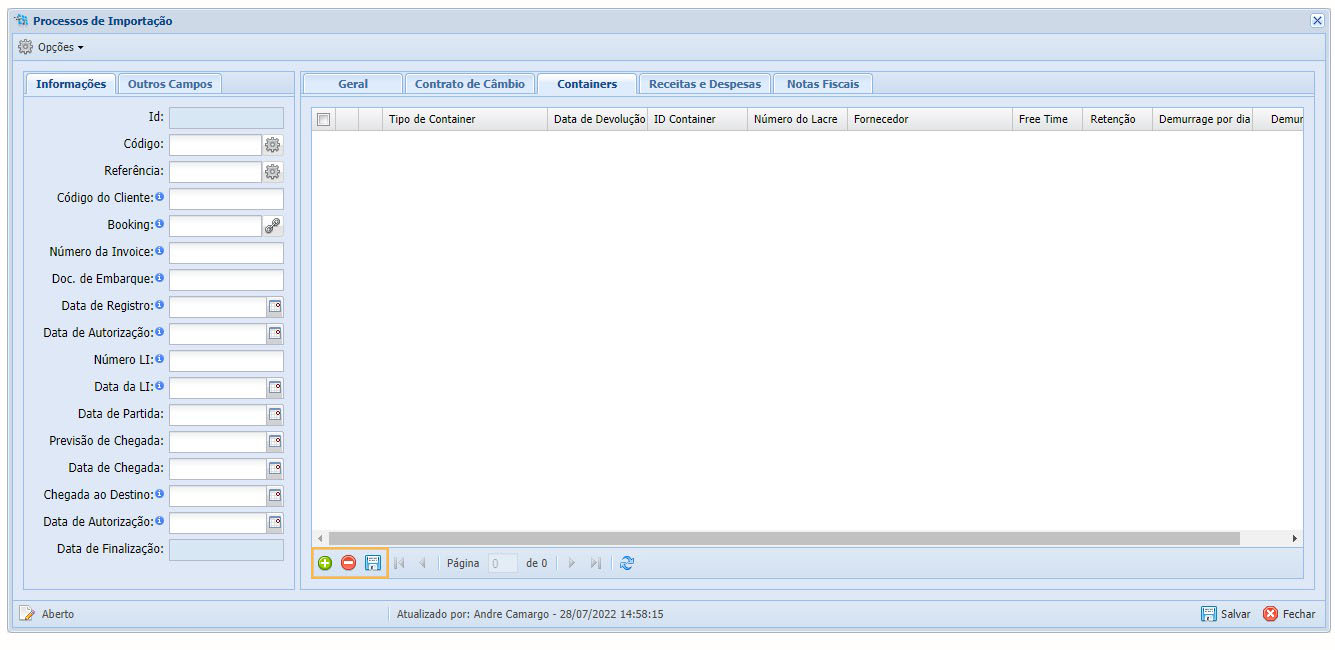Sort by Fornecedor column header
The image size is (1335, 650).
click(x=930, y=119)
